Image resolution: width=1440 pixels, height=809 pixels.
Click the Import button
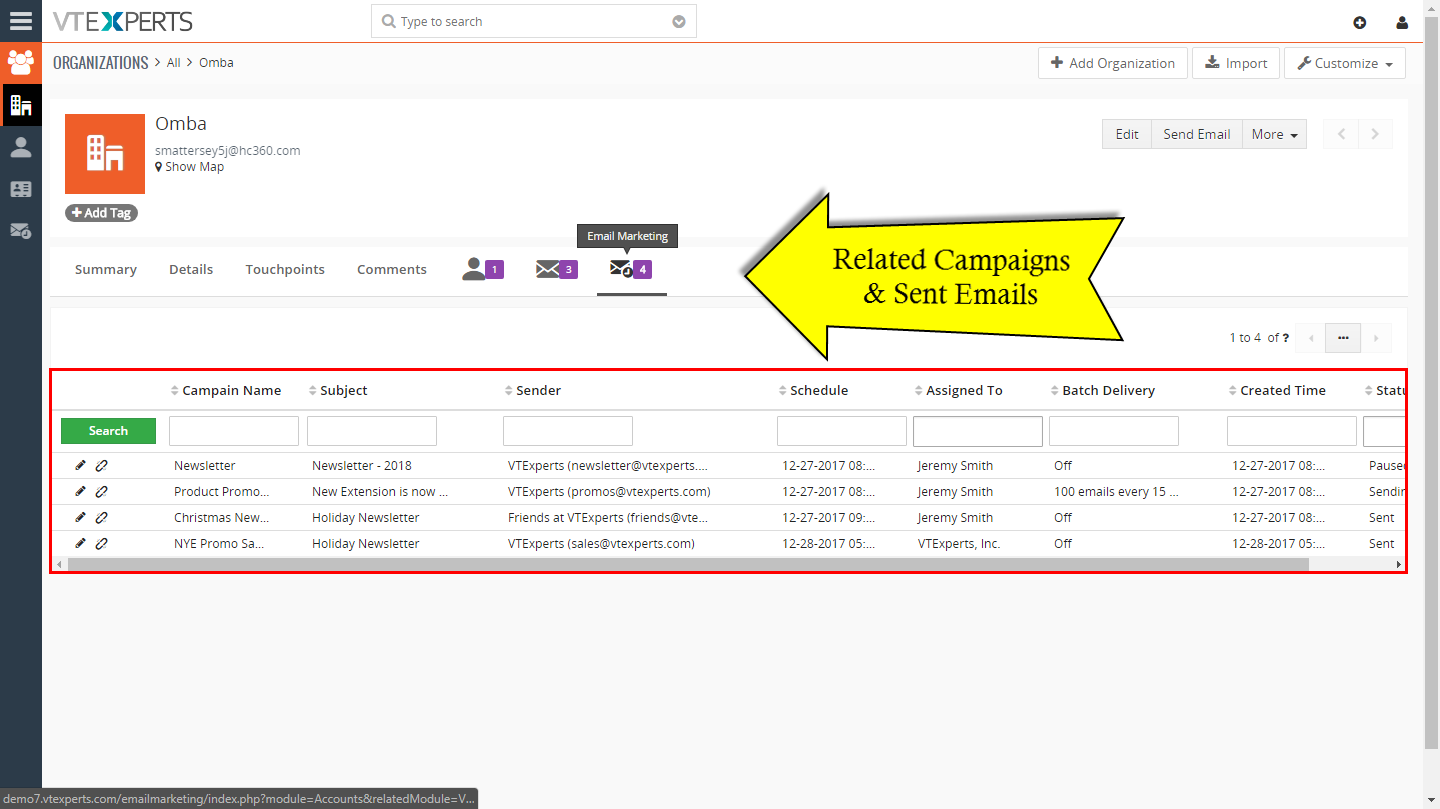1236,63
